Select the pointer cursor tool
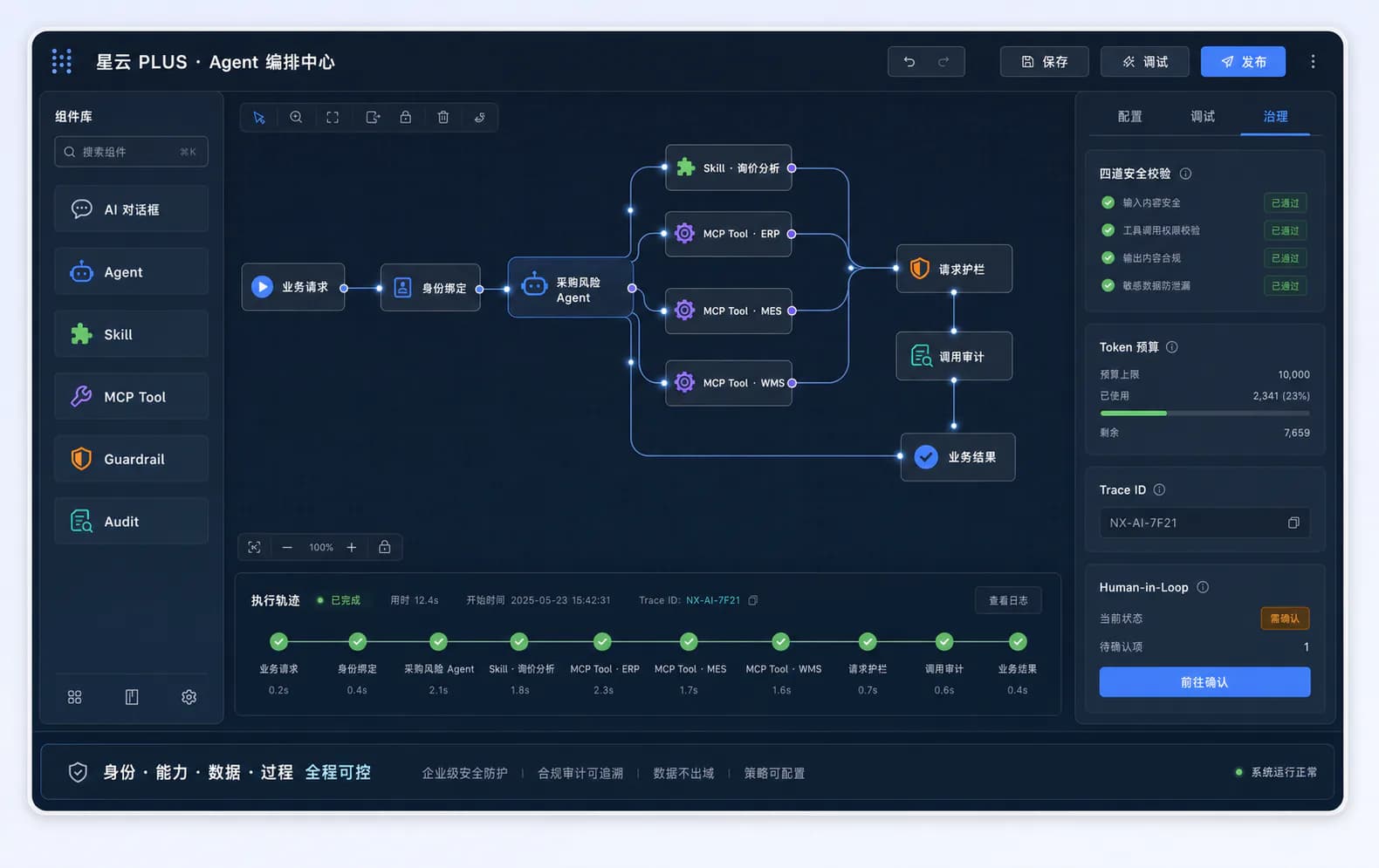Screen dimensions: 1379x868 (259, 118)
